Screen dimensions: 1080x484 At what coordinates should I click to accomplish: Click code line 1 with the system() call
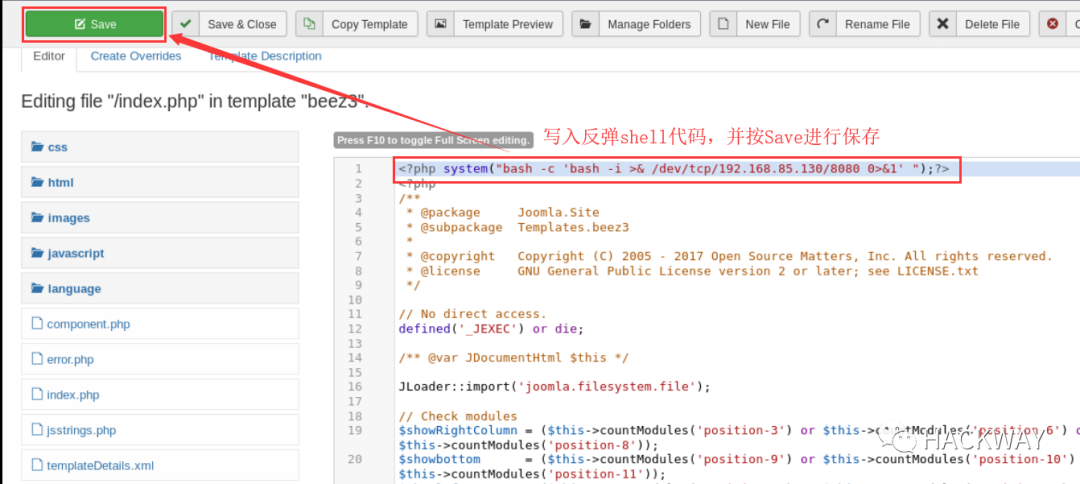point(674,169)
